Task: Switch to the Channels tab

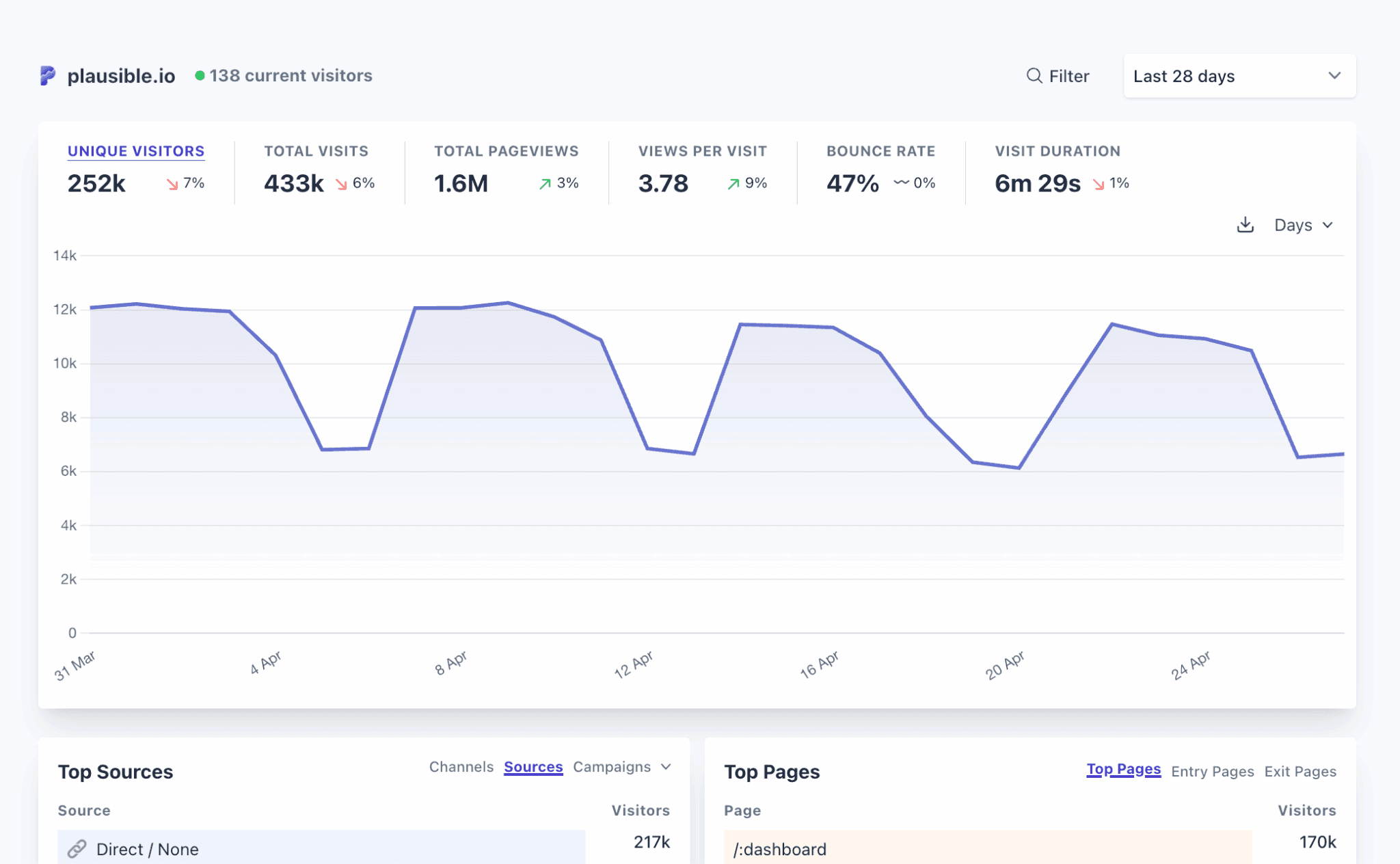Action: 461,767
